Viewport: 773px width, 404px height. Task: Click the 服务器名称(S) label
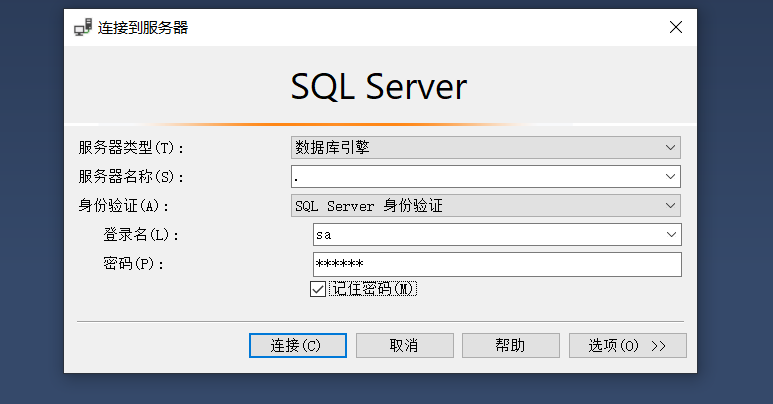click(x=131, y=177)
